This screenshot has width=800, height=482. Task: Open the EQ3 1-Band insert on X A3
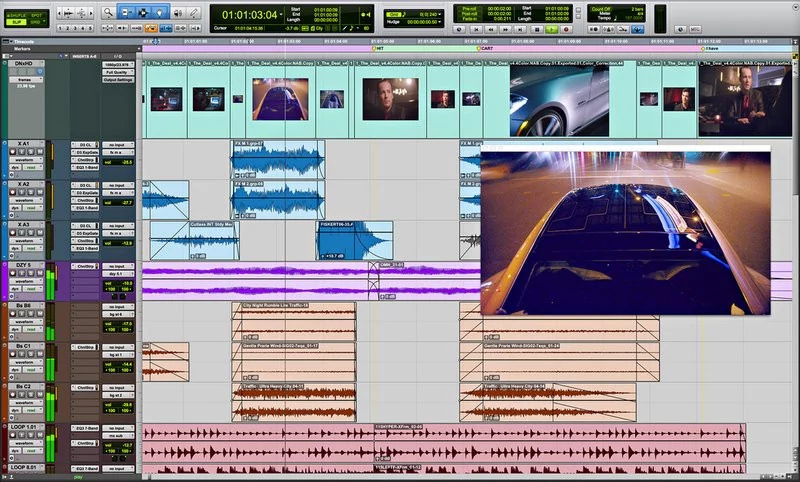click(x=85, y=248)
